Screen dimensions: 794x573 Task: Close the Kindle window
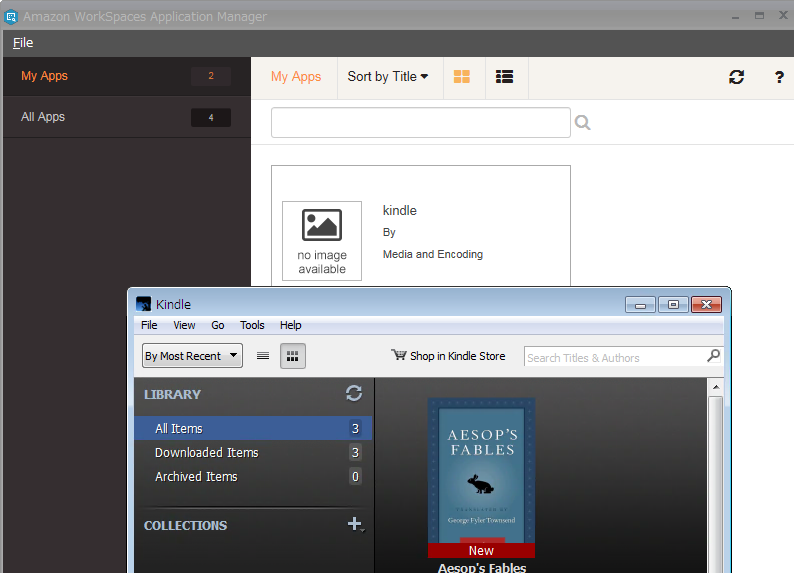(x=706, y=304)
